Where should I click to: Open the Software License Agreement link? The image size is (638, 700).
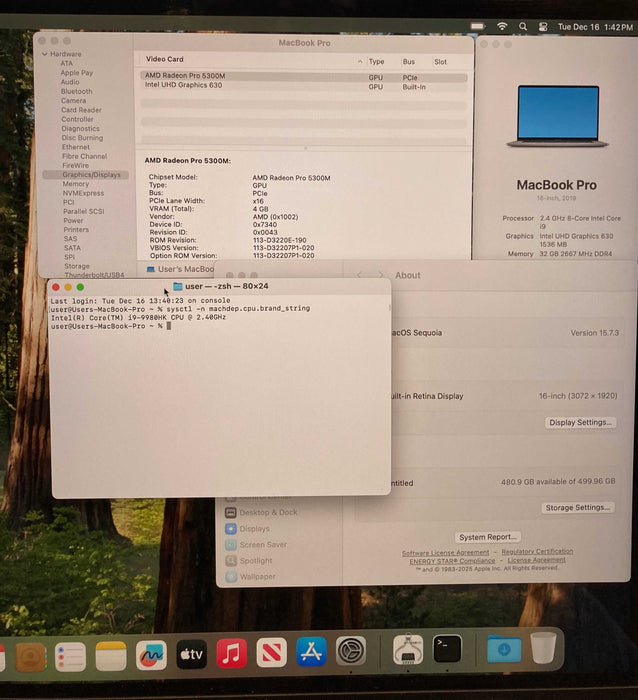(446, 553)
